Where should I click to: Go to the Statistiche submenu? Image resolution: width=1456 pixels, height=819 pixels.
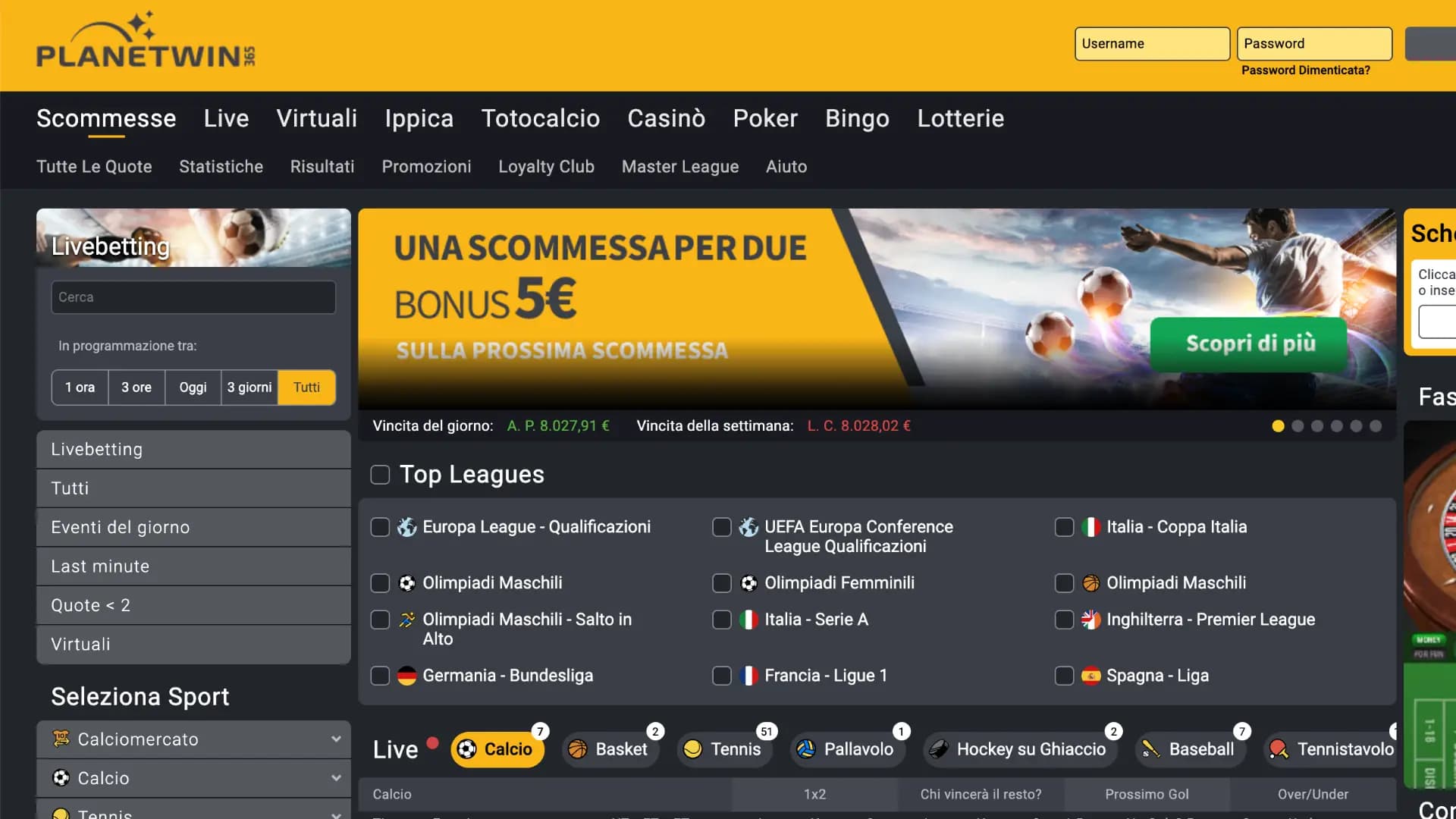(x=221, y=167)
